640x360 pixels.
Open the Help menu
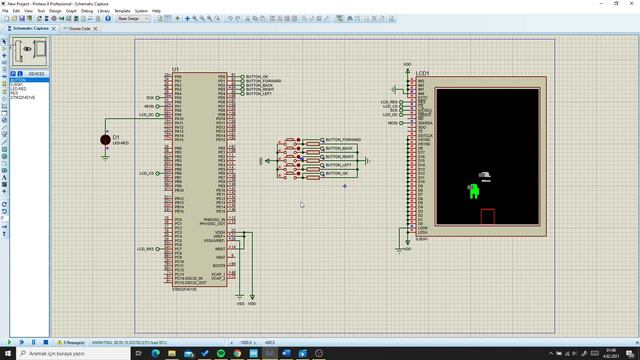click(x=156, y=11)
